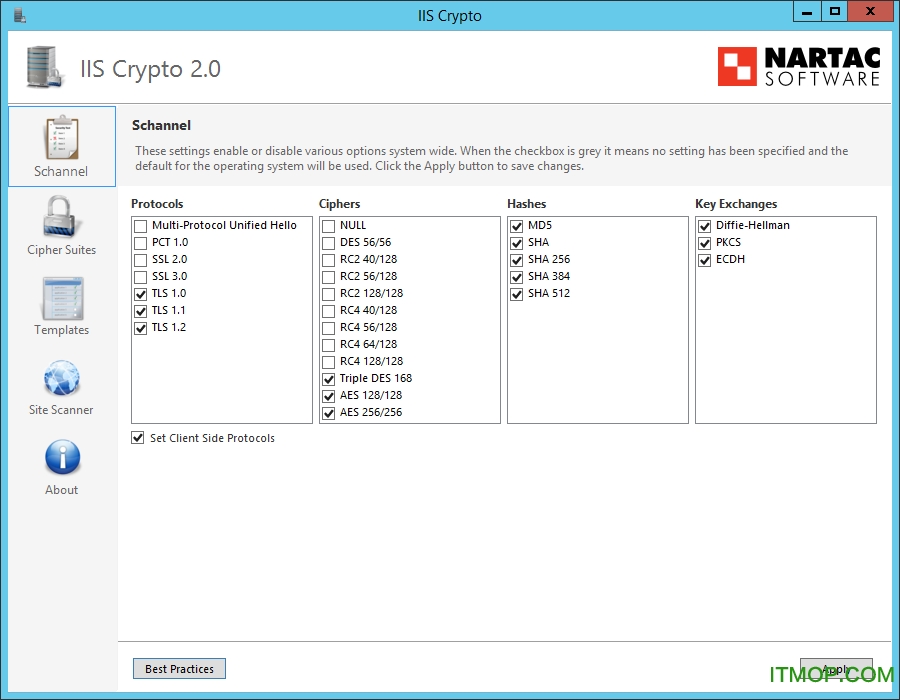Viewport: 900px width, 700px height.
Task: Disable the AES 256/256 cipher
Action: [328, 412]
